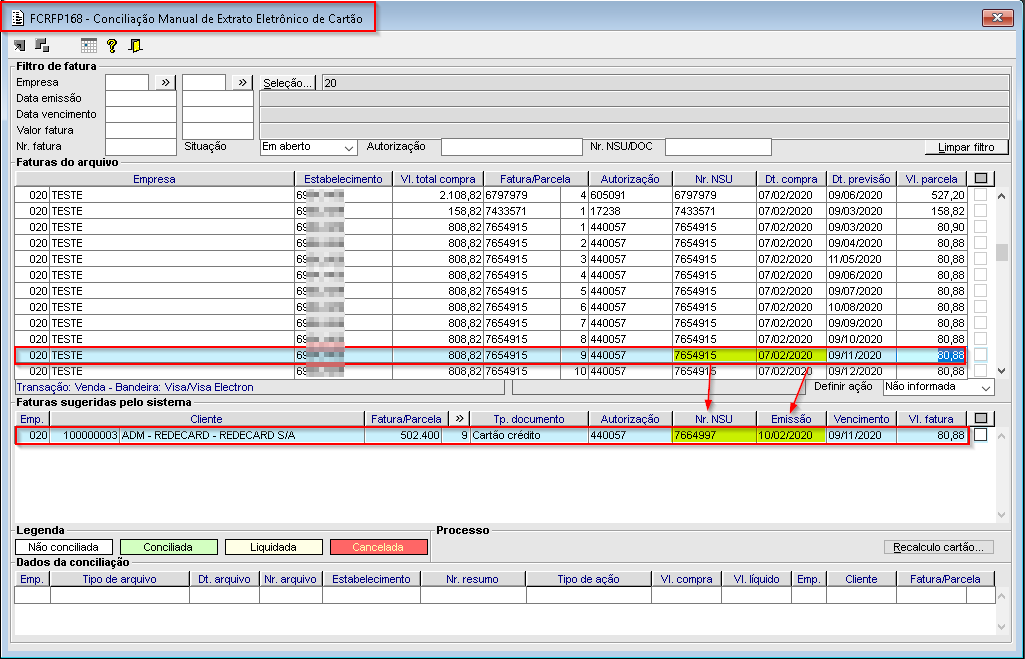Click the Recalculo cartão button
1025x659 pixels.
(x=939, y=547)
